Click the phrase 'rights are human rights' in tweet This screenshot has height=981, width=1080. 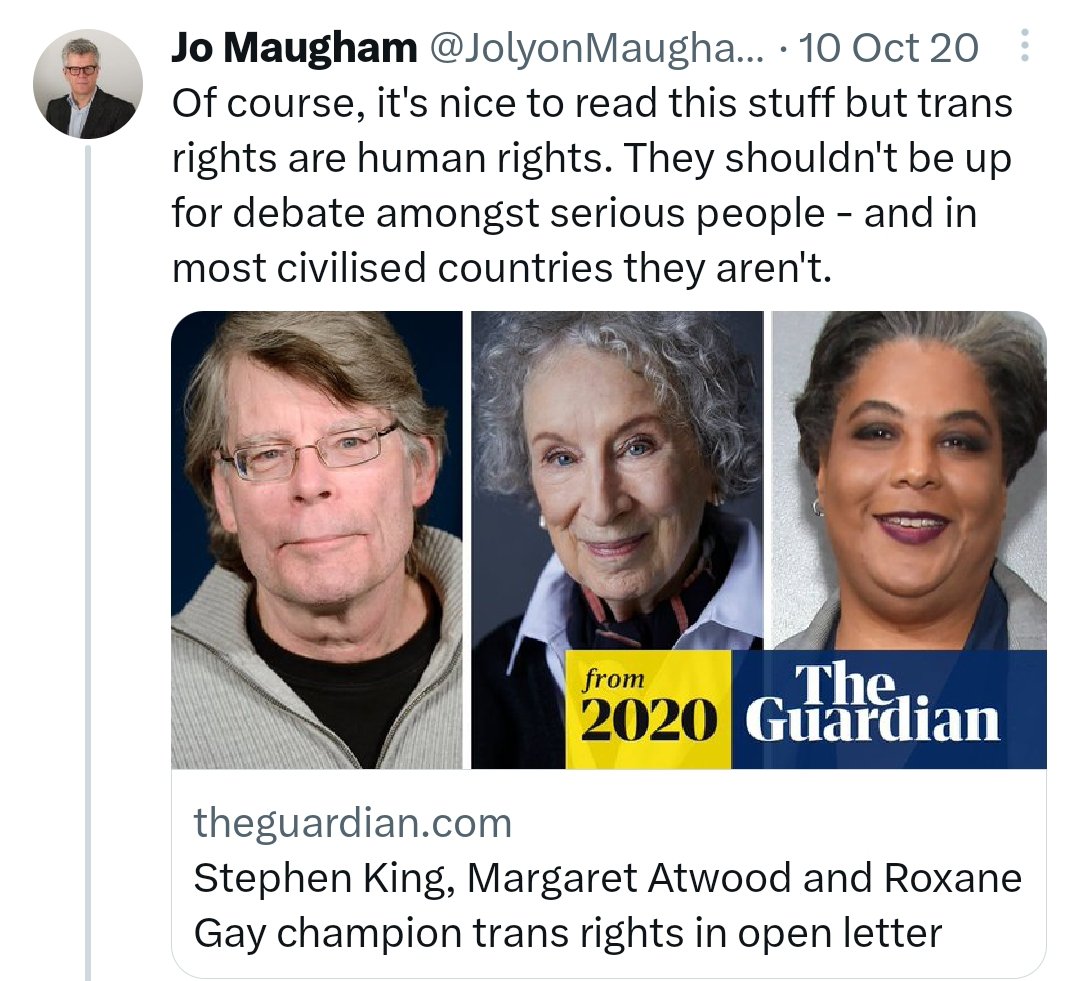387,158
